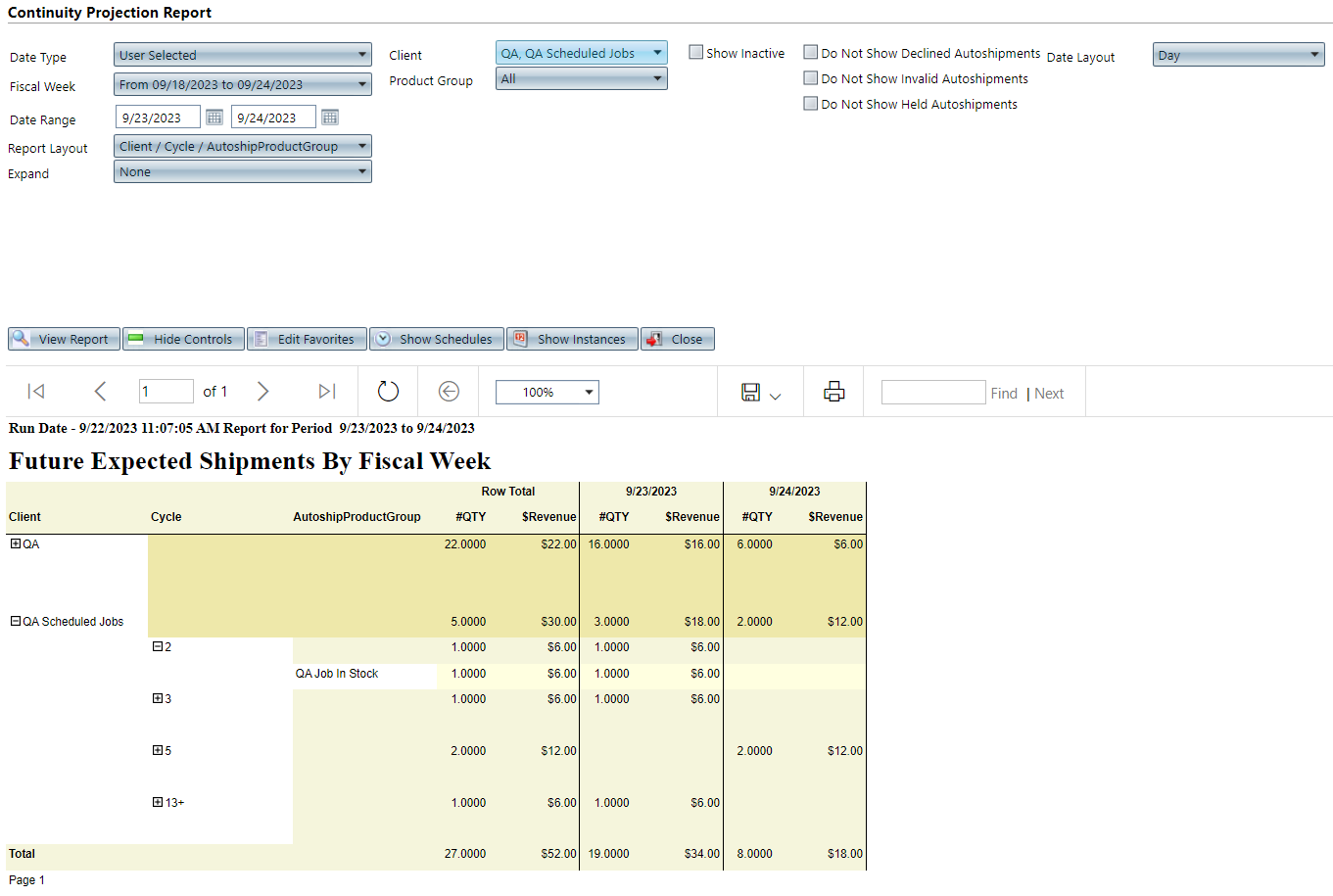Click QA Scheduled Jobs $30.00 revenue cell
The width and height of the screenshot is (1333, 896).
(x=558, y=622)
